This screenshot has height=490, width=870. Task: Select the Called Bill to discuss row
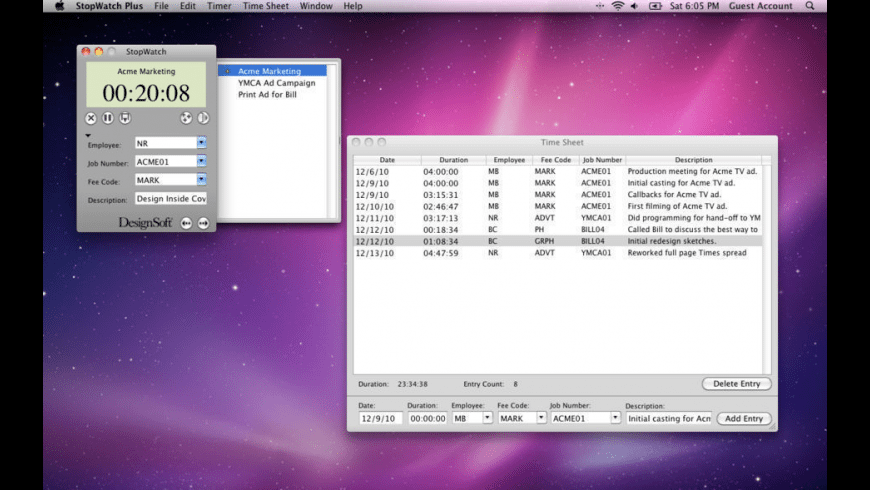(x=558, y=230)
